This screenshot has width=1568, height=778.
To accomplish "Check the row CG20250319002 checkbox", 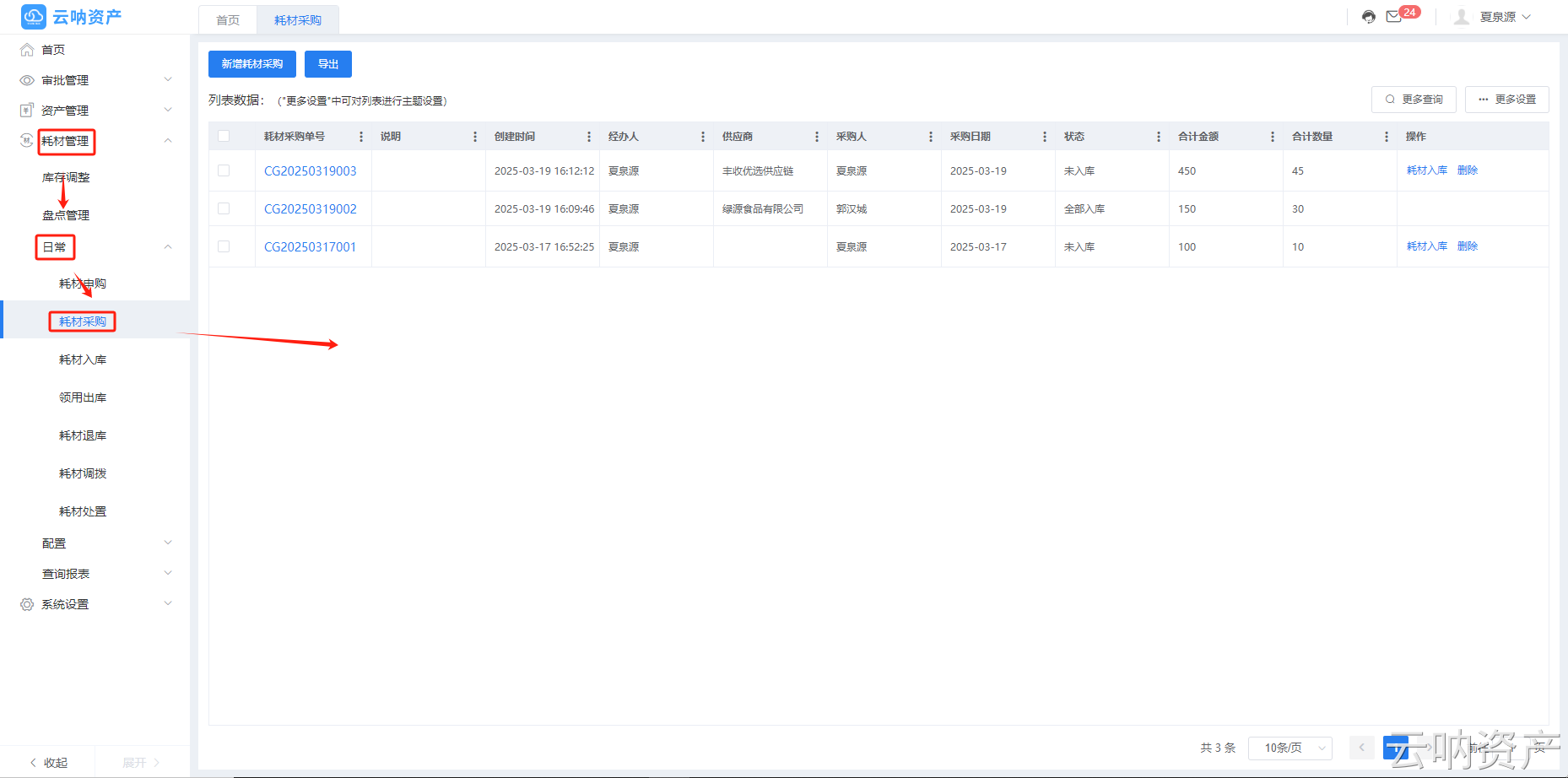I will [224, 208].
